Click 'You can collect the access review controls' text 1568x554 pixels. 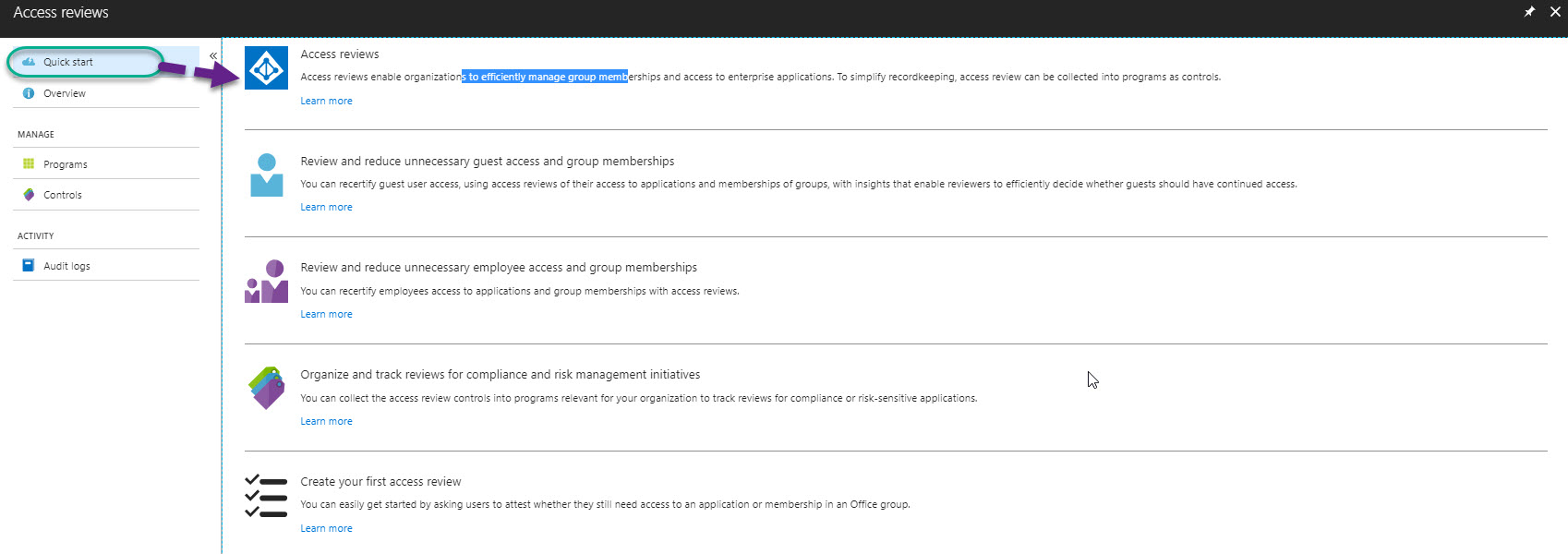coord(639,398)
